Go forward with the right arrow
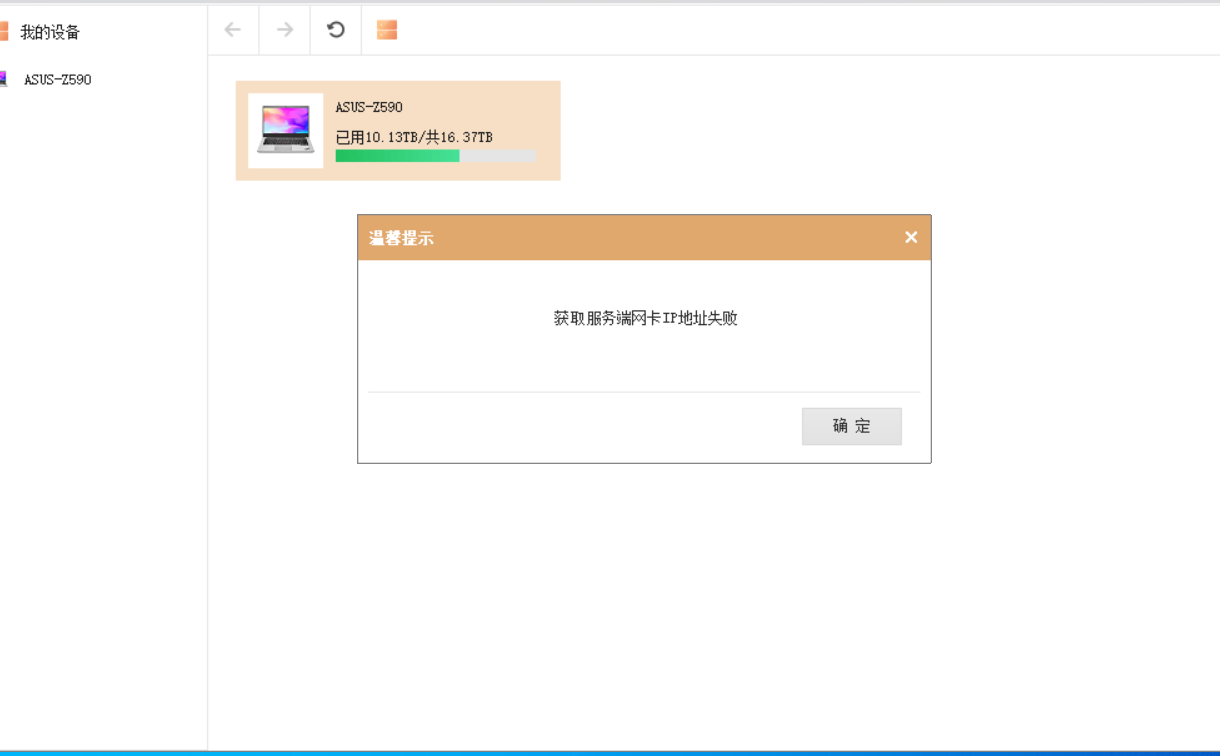Screen dimensions: 1220x756 (x=285, y=30)
